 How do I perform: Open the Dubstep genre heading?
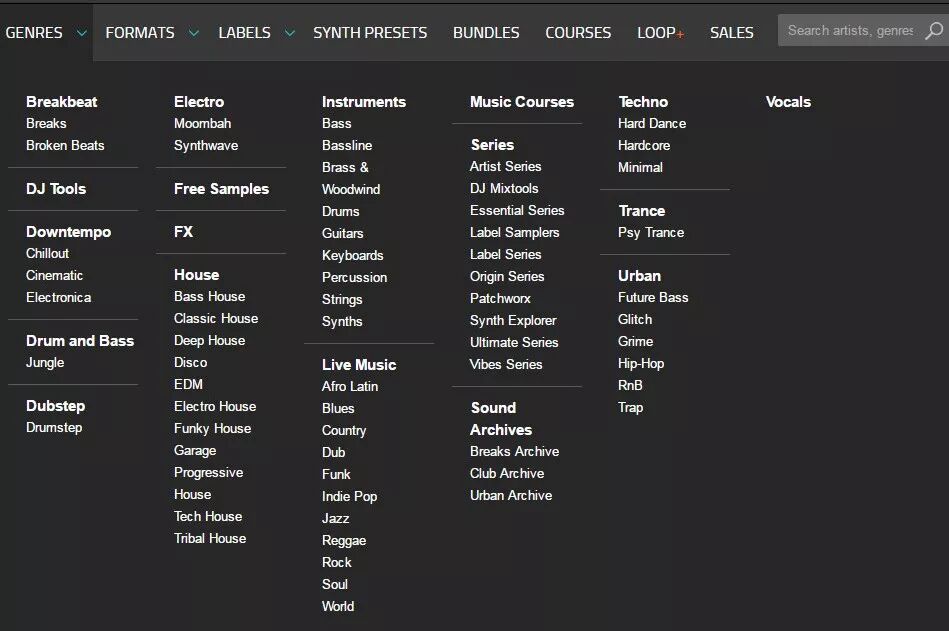point(56,406)
